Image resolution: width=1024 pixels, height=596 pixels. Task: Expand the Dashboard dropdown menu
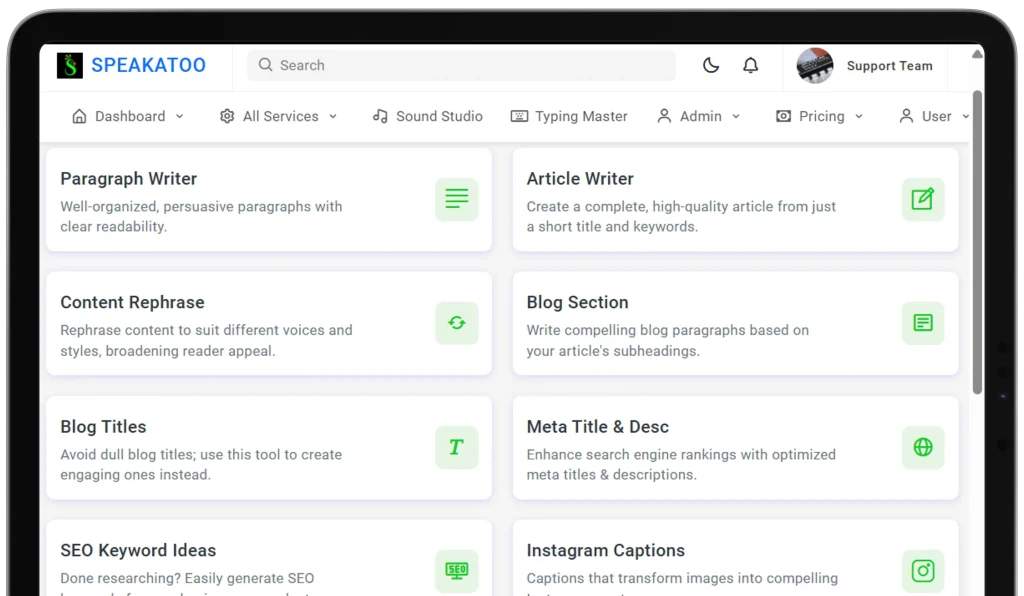click(x=128, y=116)
